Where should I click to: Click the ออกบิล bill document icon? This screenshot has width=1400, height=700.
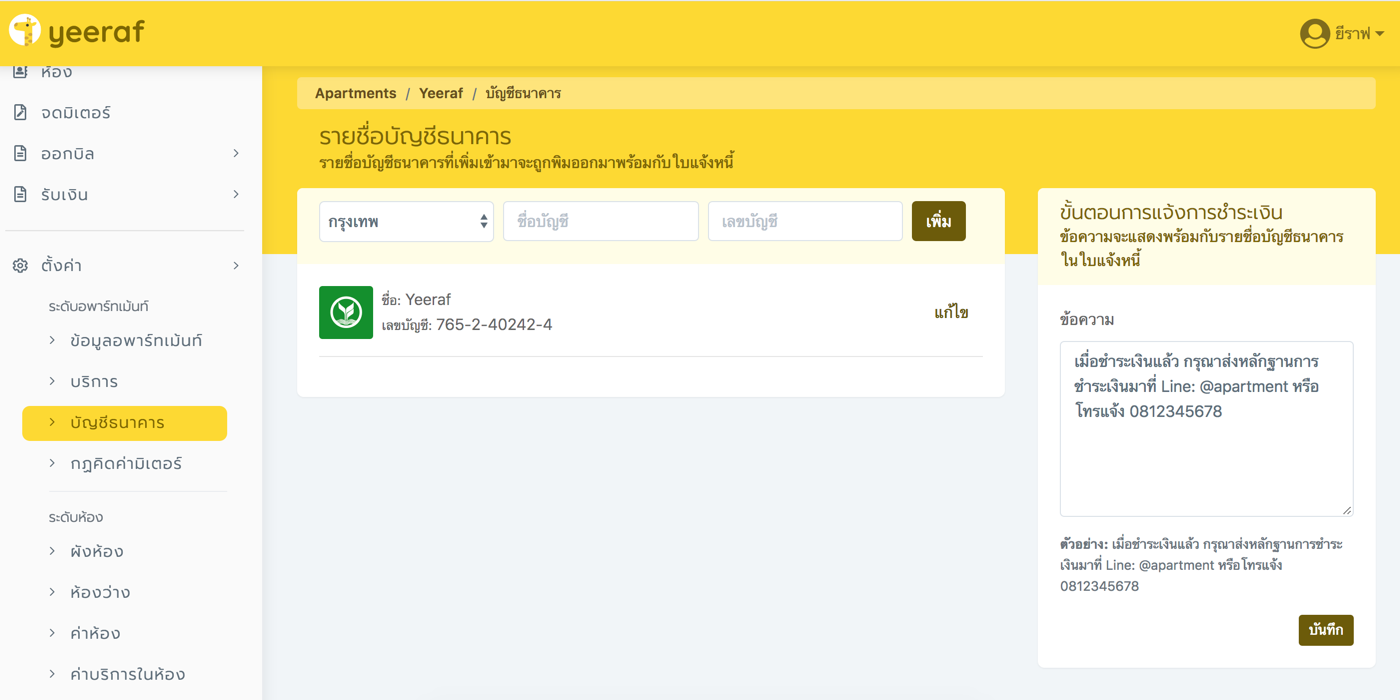point(20,153)
